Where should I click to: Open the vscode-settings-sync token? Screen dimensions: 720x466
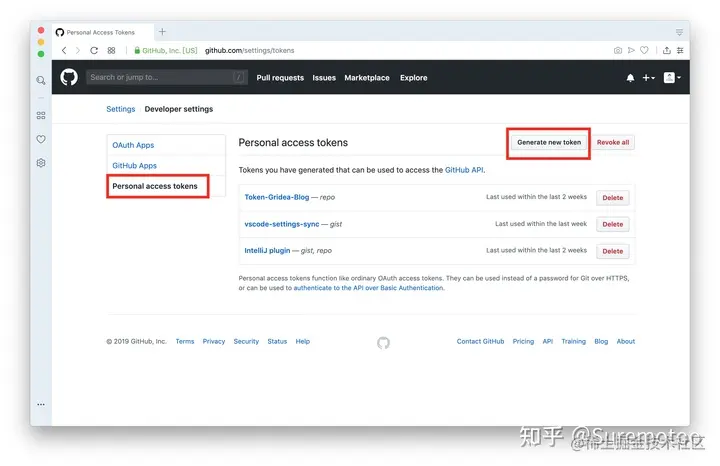coord(281,224)
